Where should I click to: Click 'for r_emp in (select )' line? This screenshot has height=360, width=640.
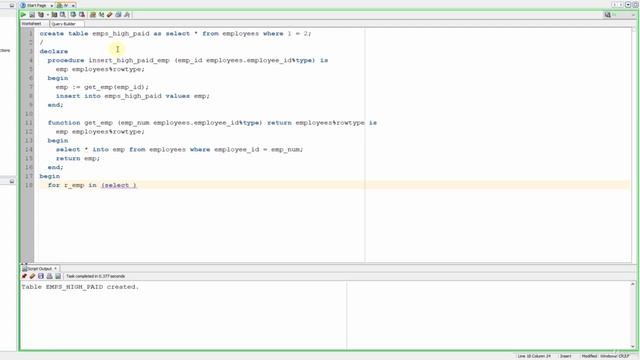tap(92, 185)
